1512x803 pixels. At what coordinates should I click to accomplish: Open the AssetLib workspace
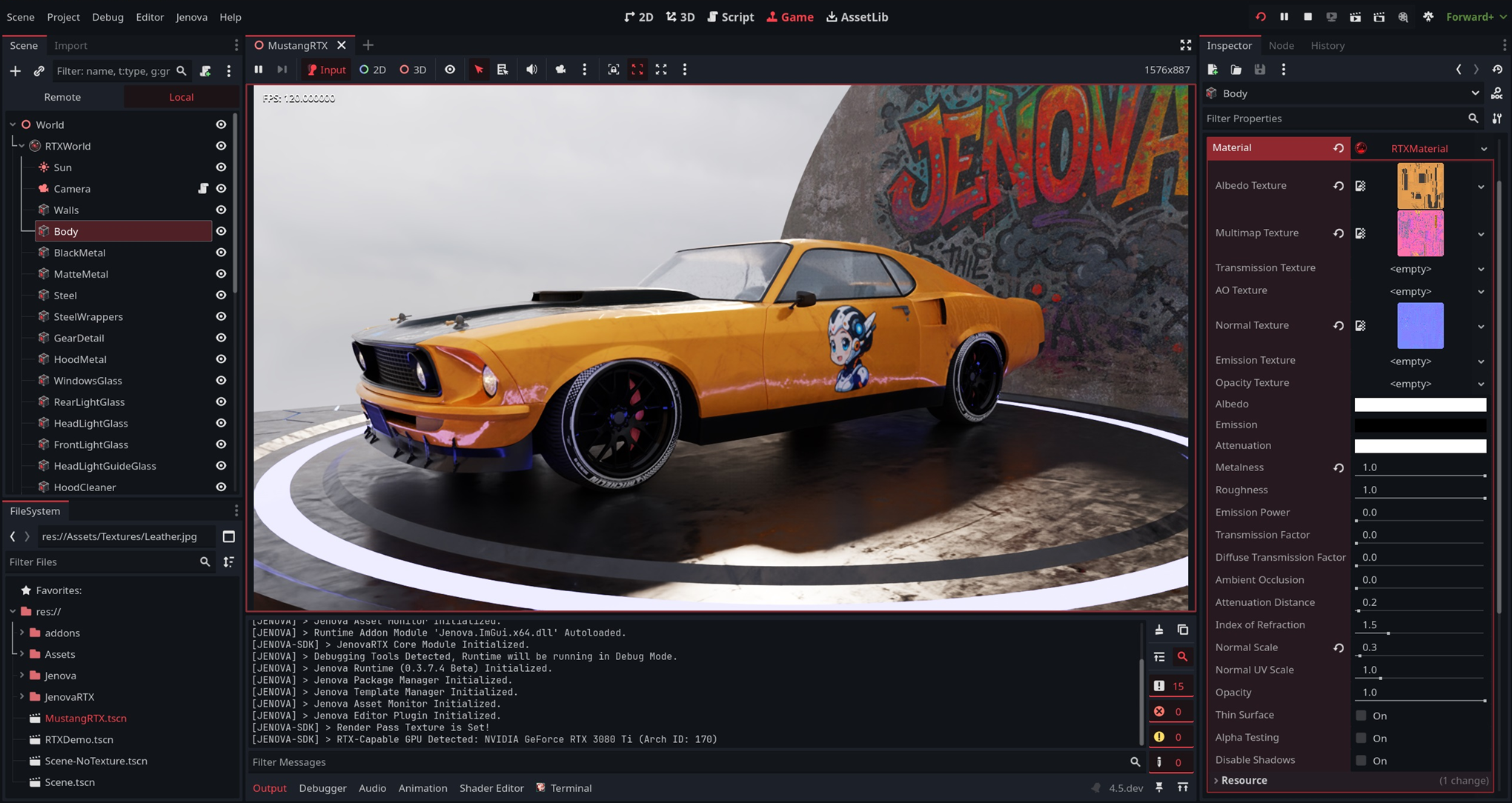[857, 16]
